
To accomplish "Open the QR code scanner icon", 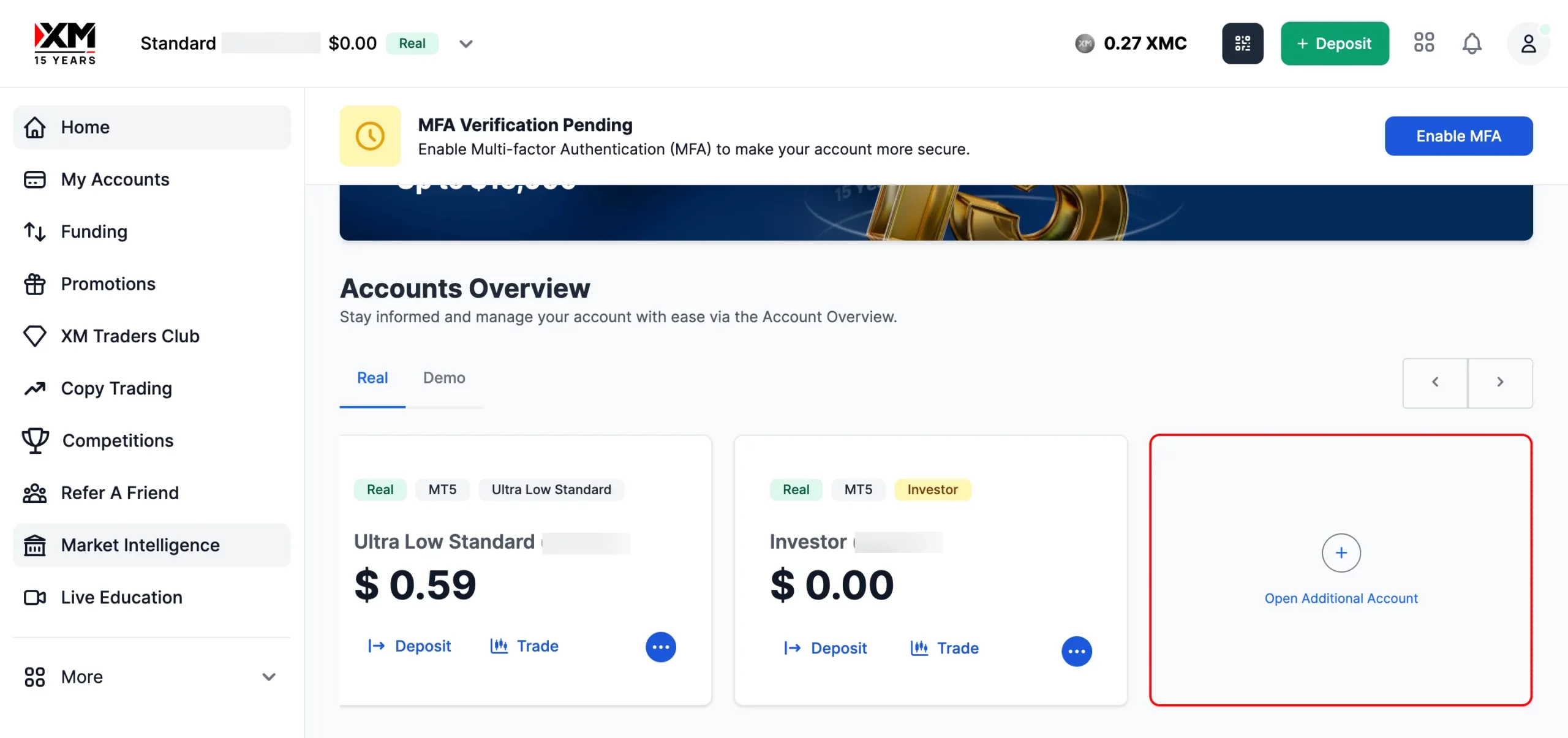I will [x=1242, y=43].
